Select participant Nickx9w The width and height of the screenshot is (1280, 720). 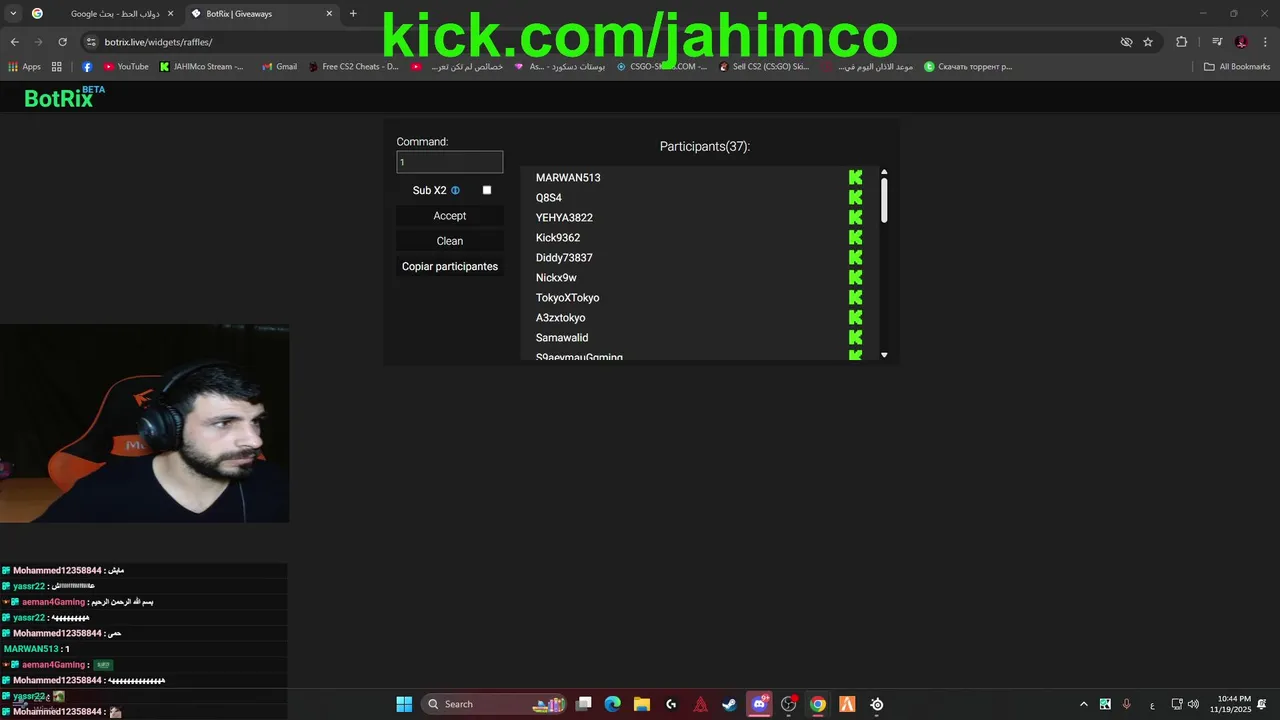point(556,278)
